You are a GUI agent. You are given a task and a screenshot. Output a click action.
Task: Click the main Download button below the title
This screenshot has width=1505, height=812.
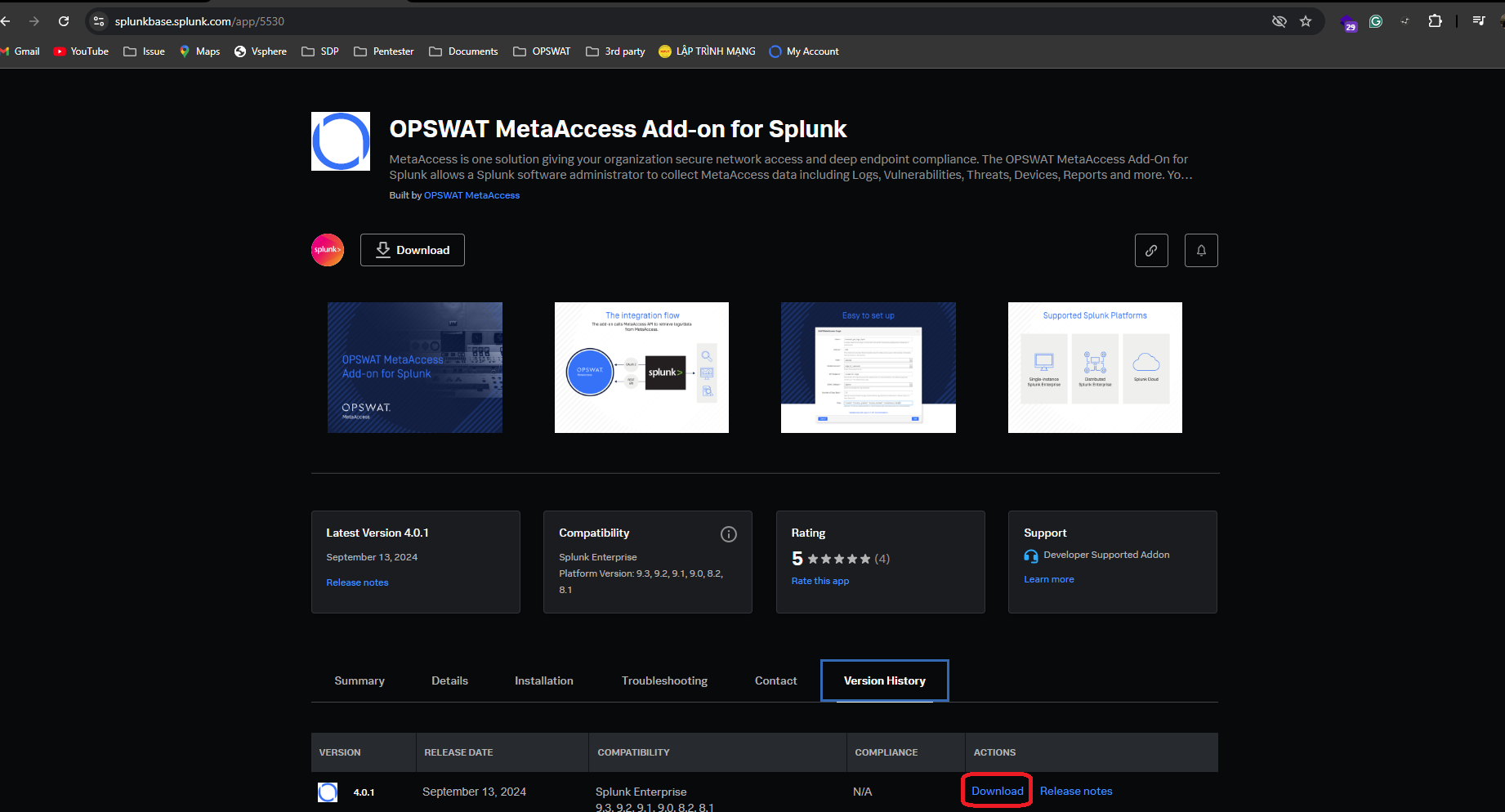[413, 250]
